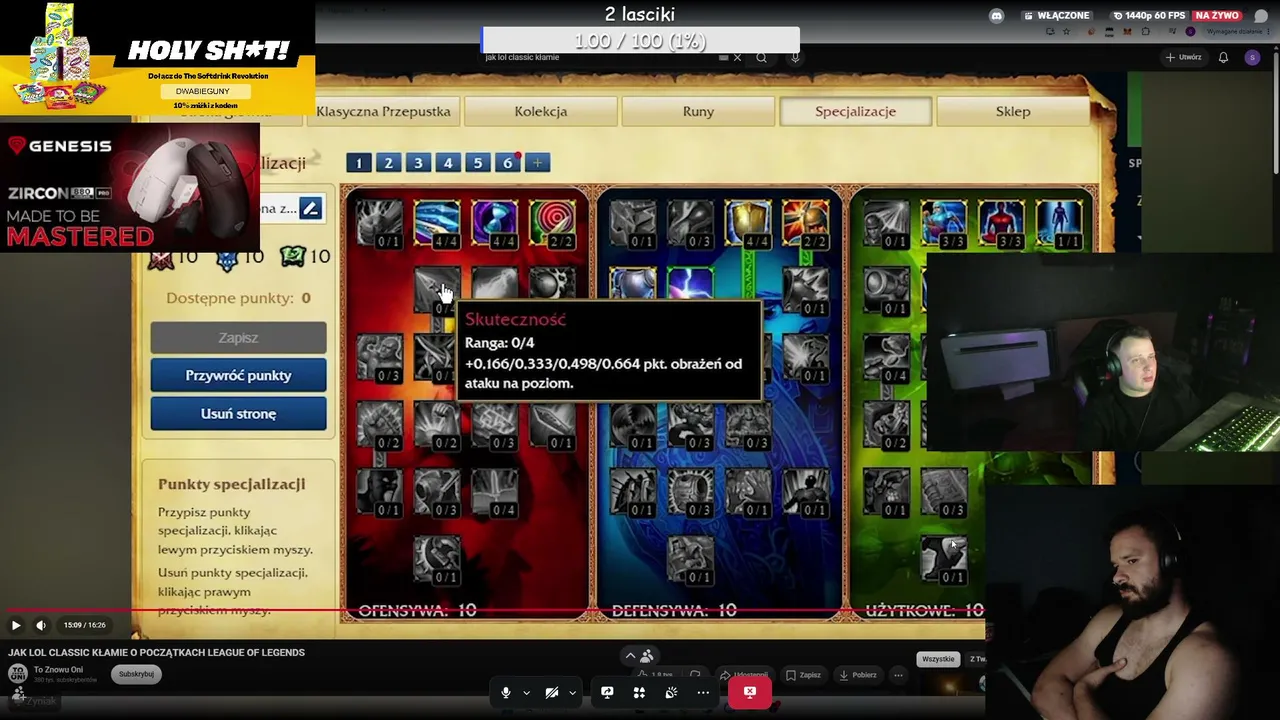Click Utility blue figure mastery 1/1
Viewport: 1280px width, 720px height.
[x=1060, y=223]
